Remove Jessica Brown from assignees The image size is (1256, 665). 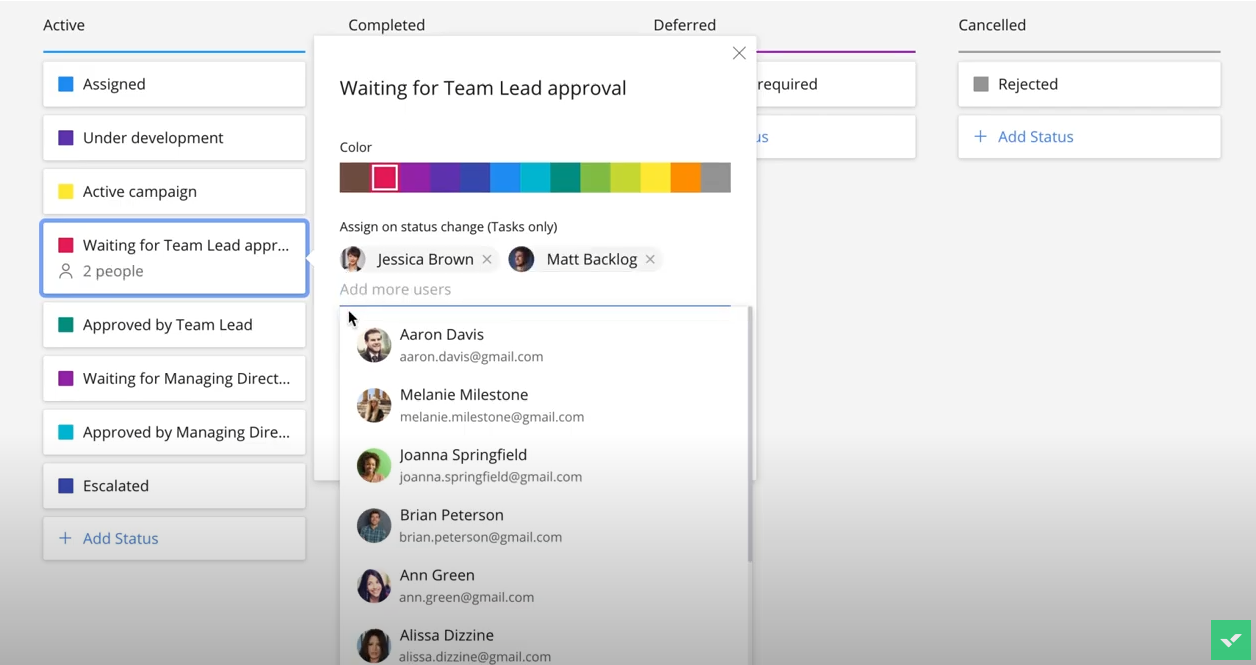pyautogui.click(x=487, y=259)
